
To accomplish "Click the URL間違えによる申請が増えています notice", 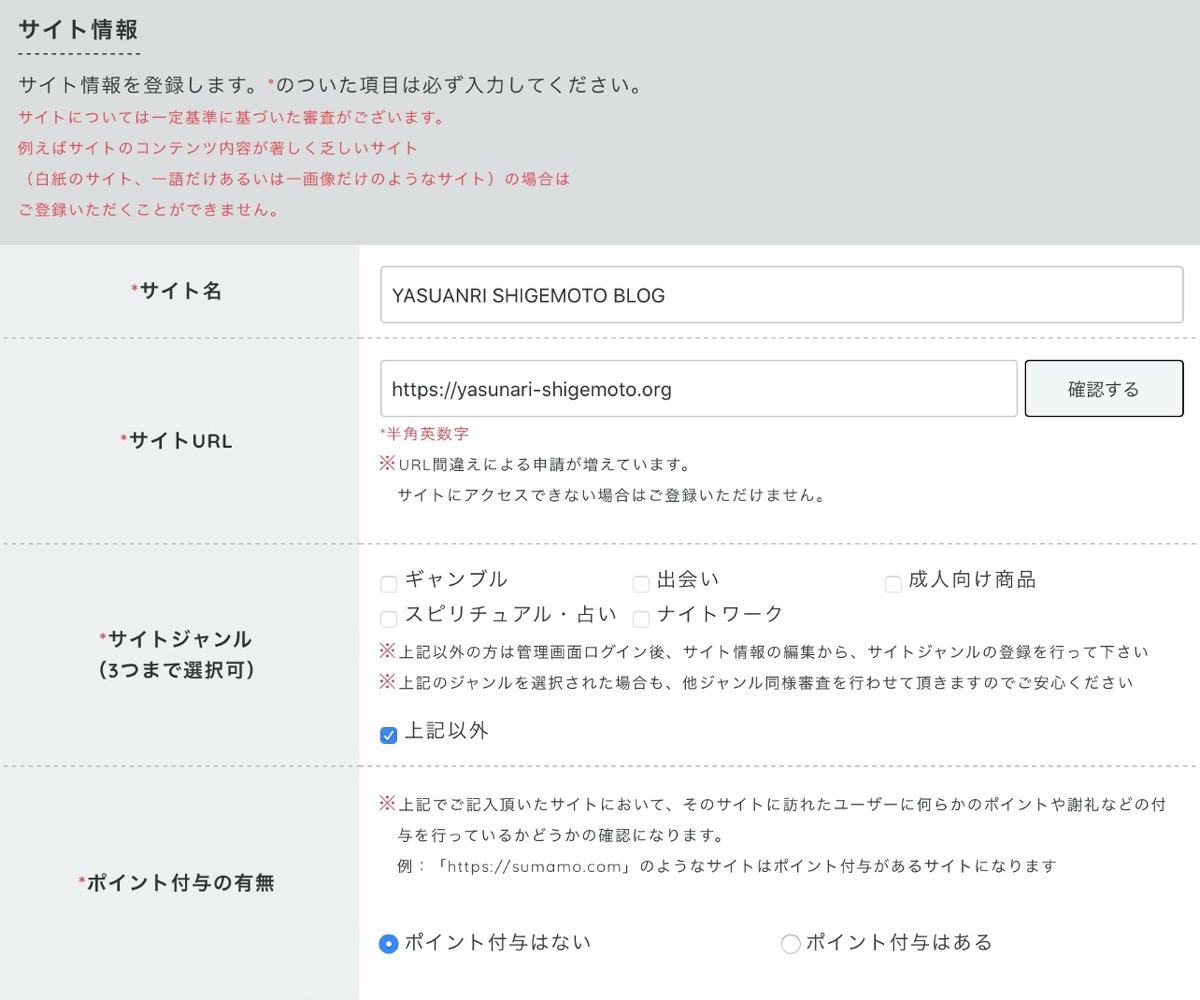I will click(535, 465).
